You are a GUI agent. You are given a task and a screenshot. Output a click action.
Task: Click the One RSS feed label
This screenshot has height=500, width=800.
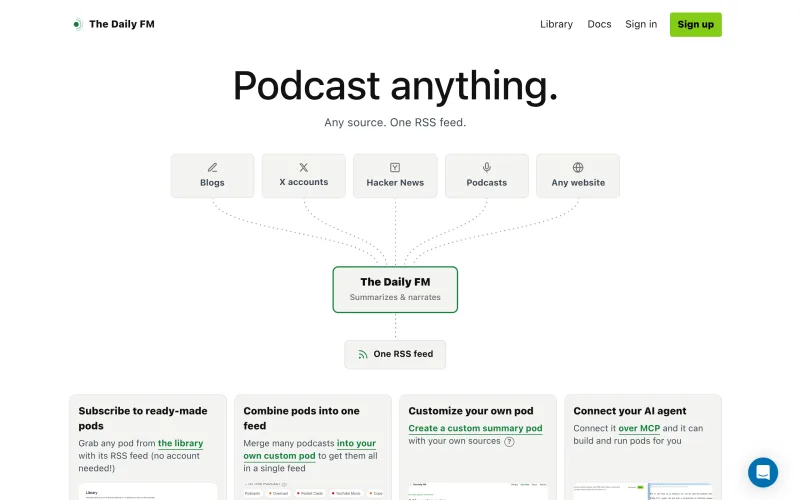(x=403, y=354)
